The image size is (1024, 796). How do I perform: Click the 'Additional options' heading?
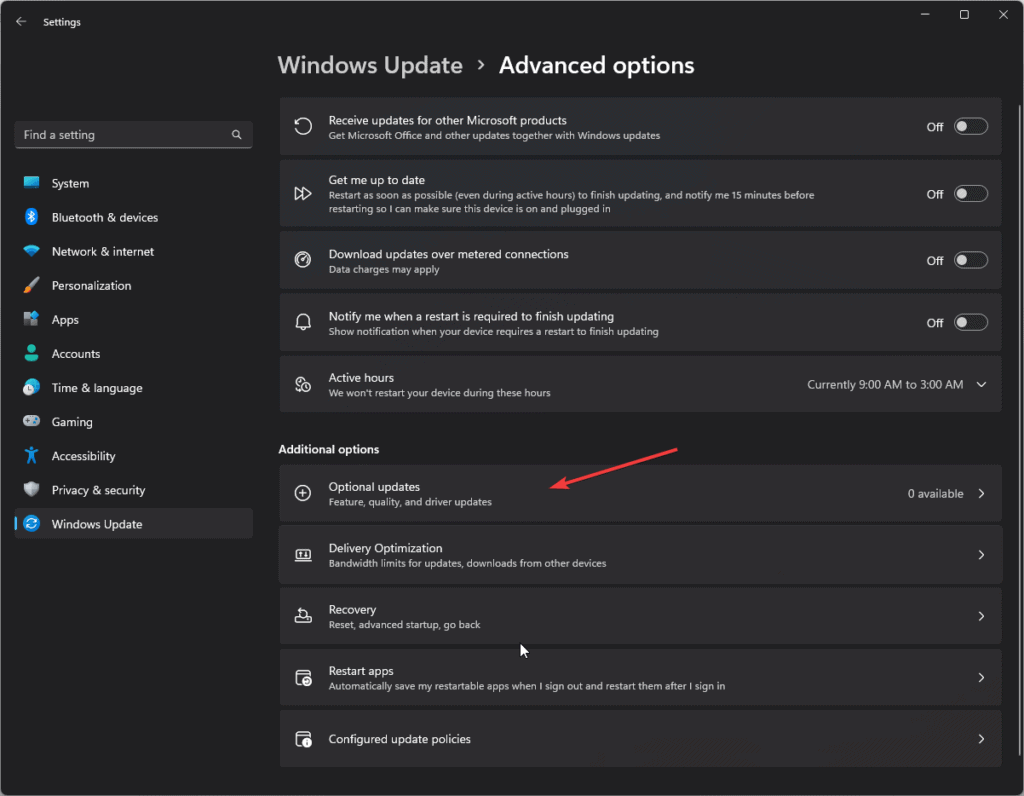point(328,449)
